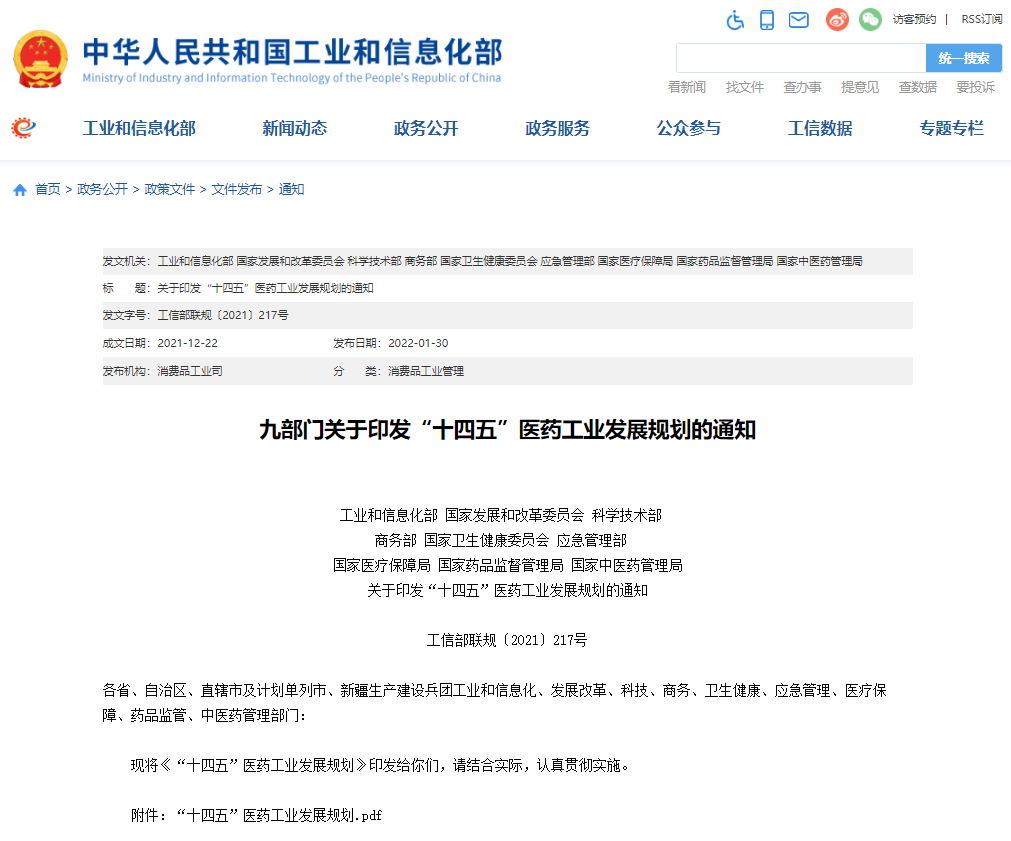Click the email envelope icon
The width and height of the screenshot is (1011, 841).
[798, 20]
